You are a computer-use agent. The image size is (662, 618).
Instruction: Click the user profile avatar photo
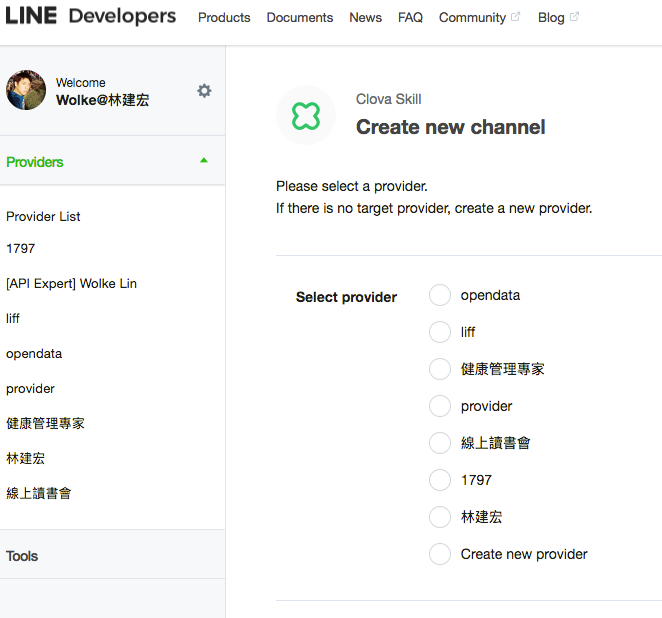coord(26,90)
